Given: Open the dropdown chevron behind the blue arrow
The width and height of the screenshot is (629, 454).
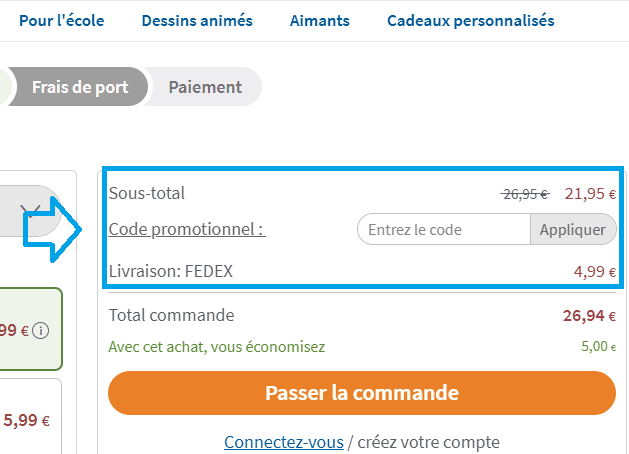Looking at the screenshot, I should 30,209.
